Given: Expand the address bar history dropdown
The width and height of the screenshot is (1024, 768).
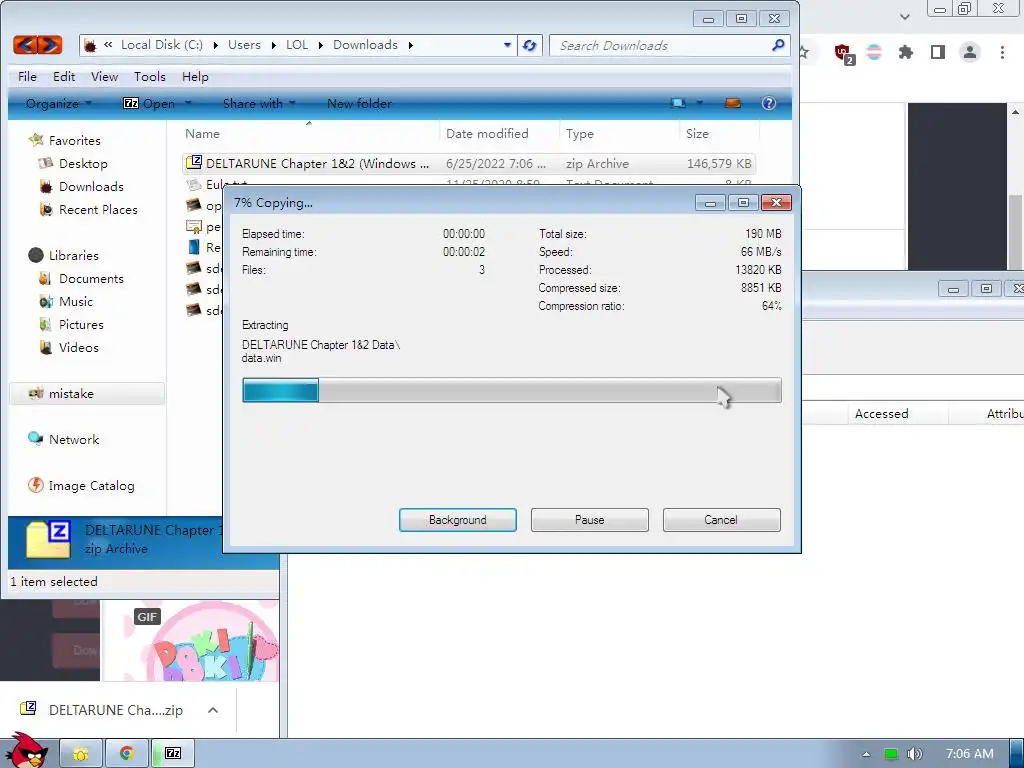Looking at the screenshot, I should pyautogui.click(x=507, y=45).
